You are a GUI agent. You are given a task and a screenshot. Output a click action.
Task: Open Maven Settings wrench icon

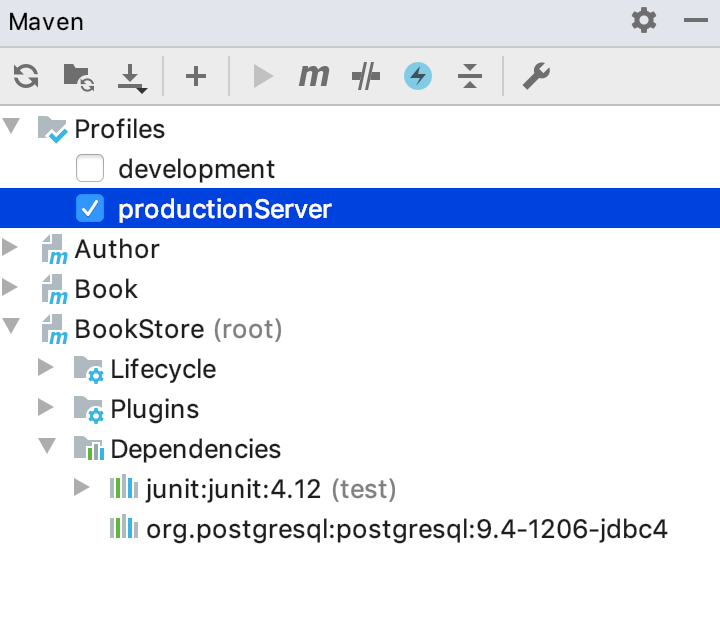(536, 76)
